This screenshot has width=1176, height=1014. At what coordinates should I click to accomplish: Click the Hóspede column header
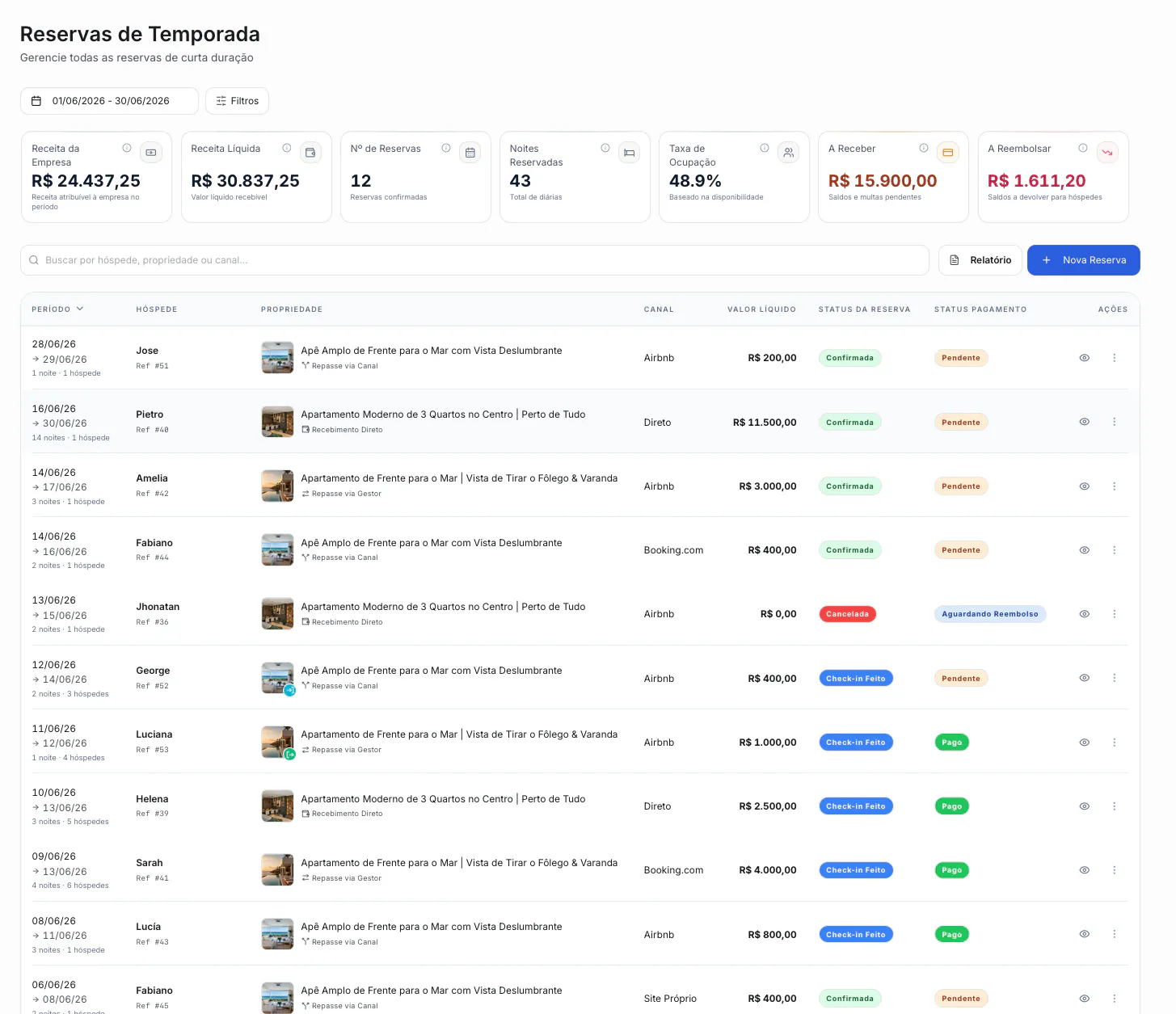click(x=157, y=309)
